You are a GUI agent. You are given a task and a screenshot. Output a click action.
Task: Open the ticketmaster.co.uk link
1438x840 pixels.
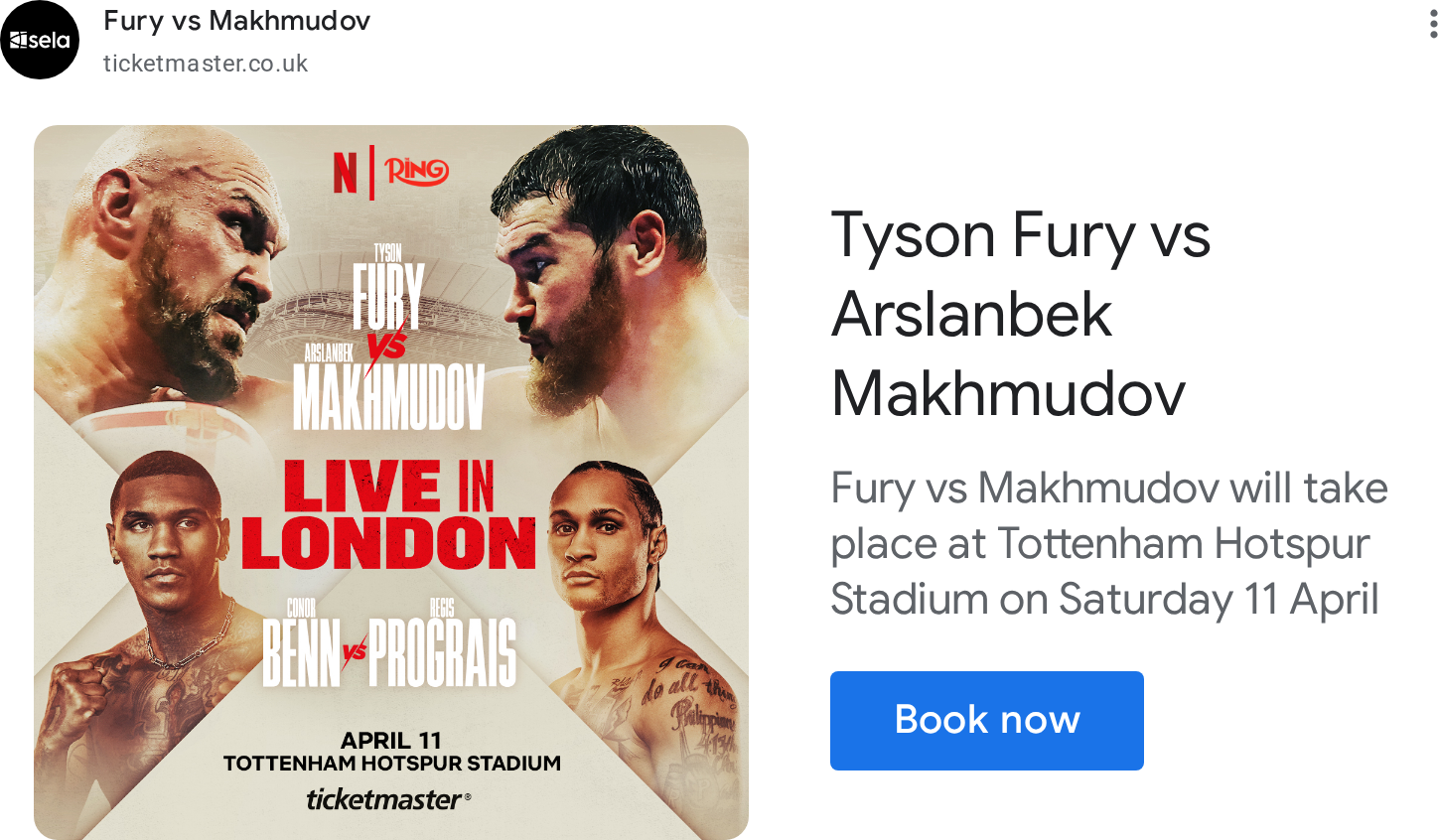pyautogui.click(x=206, y=64)
